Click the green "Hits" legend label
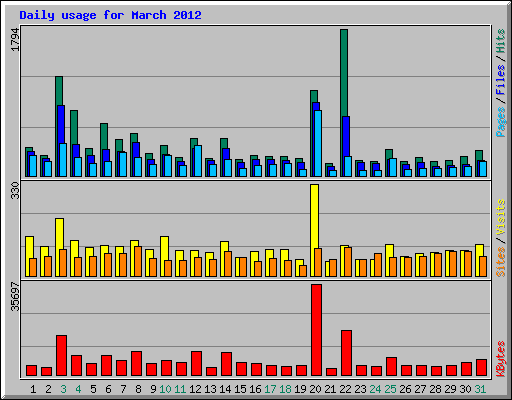512x400 pixels. pyautogui.click(x=501, y=41)
